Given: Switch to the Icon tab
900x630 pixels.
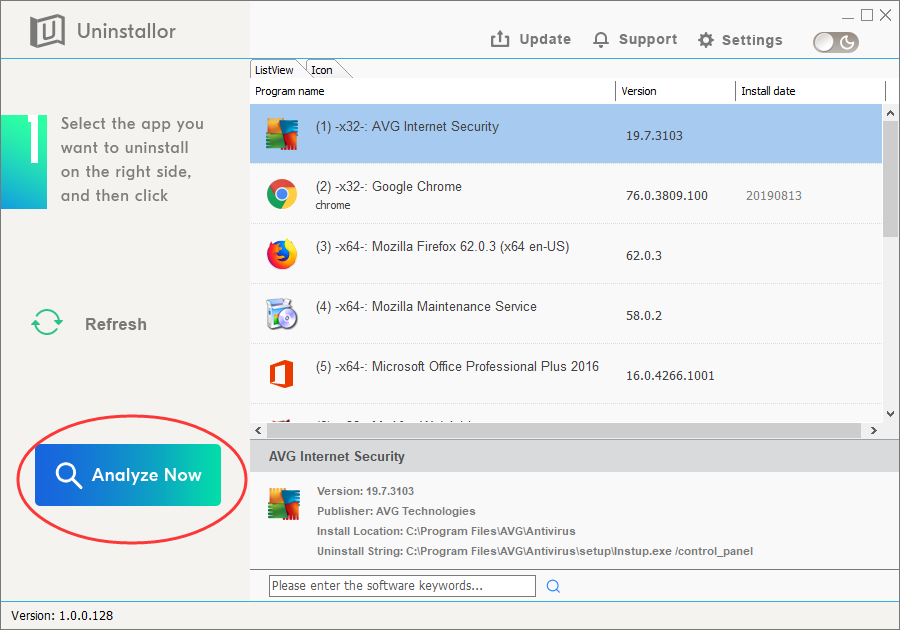Looking at the screenshot, I should click(x=322, y=70).
